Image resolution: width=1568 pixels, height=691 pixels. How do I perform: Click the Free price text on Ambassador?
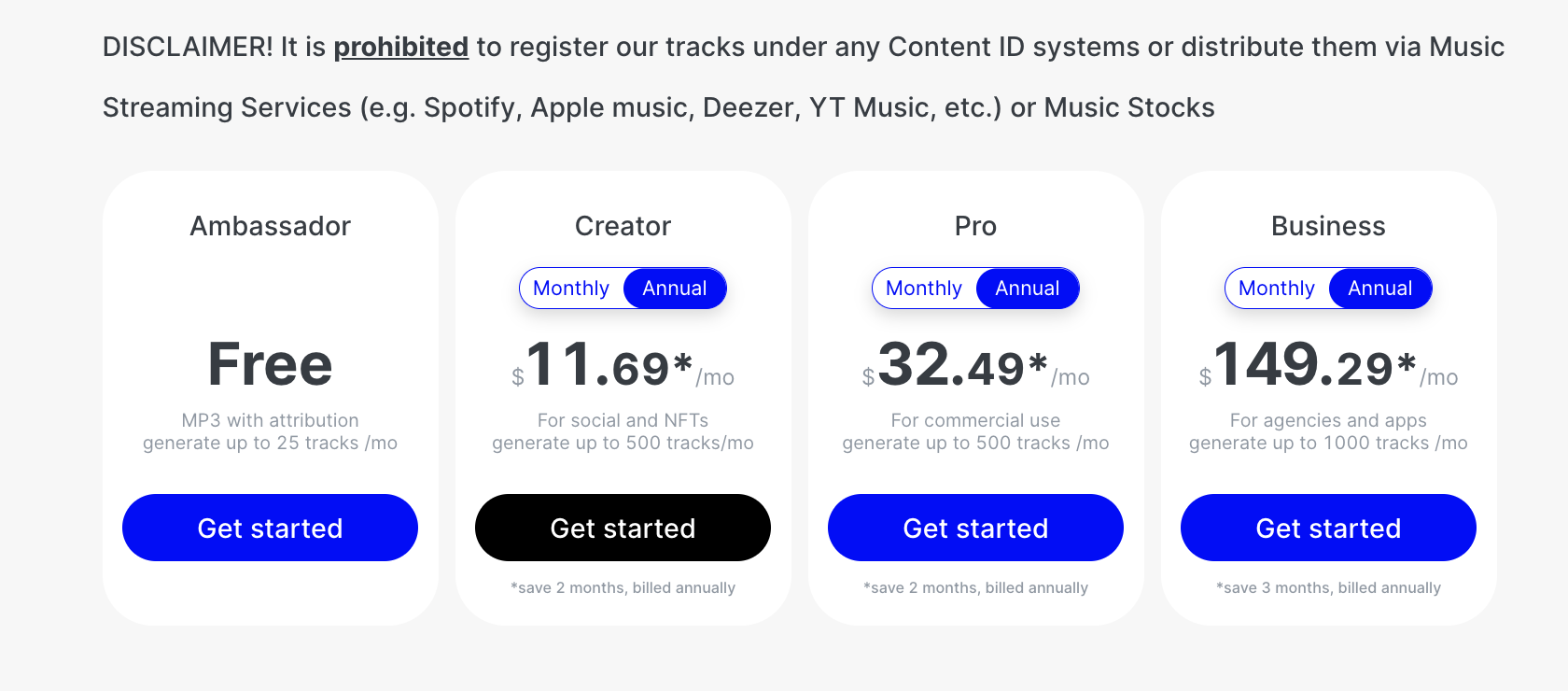[x=270, y=364]
